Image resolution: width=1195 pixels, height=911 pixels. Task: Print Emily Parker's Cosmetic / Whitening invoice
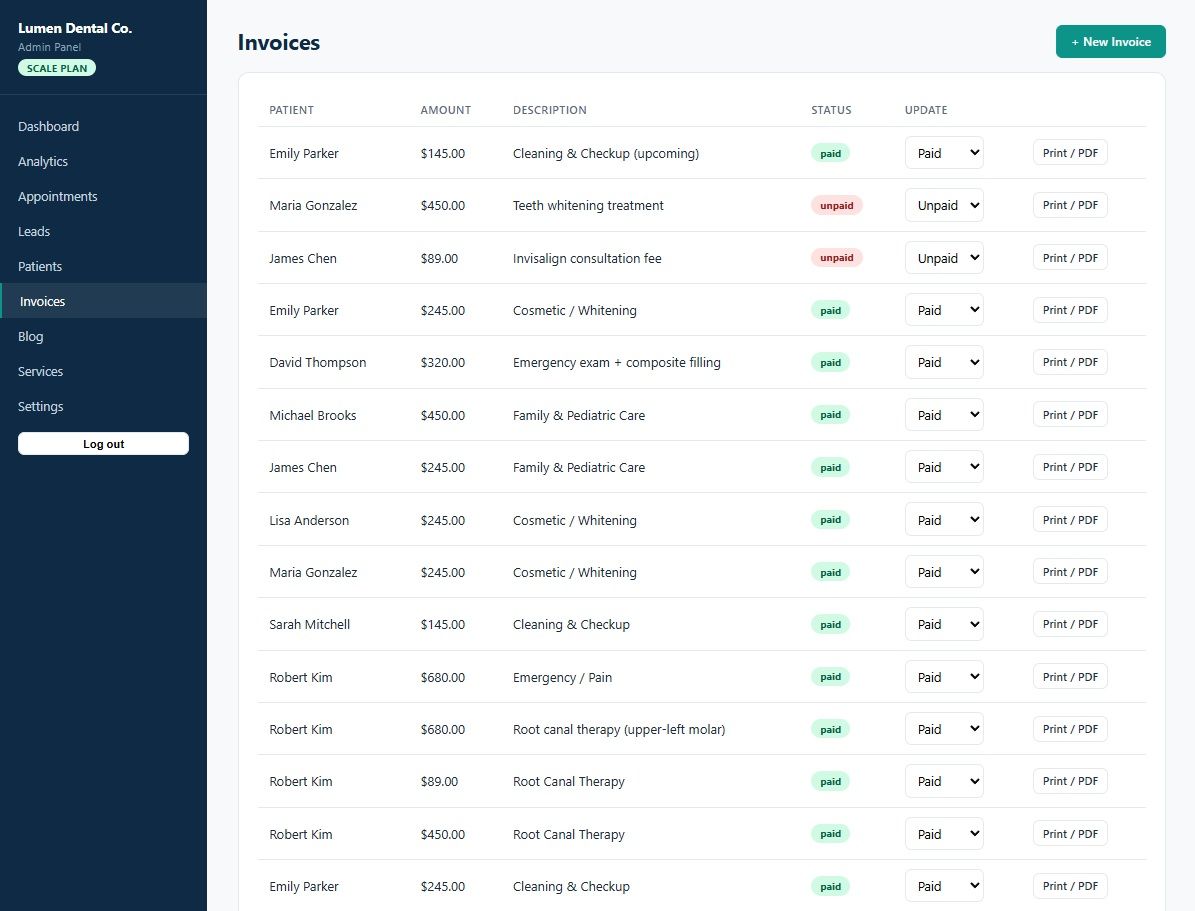click(x=1070, y=310)
